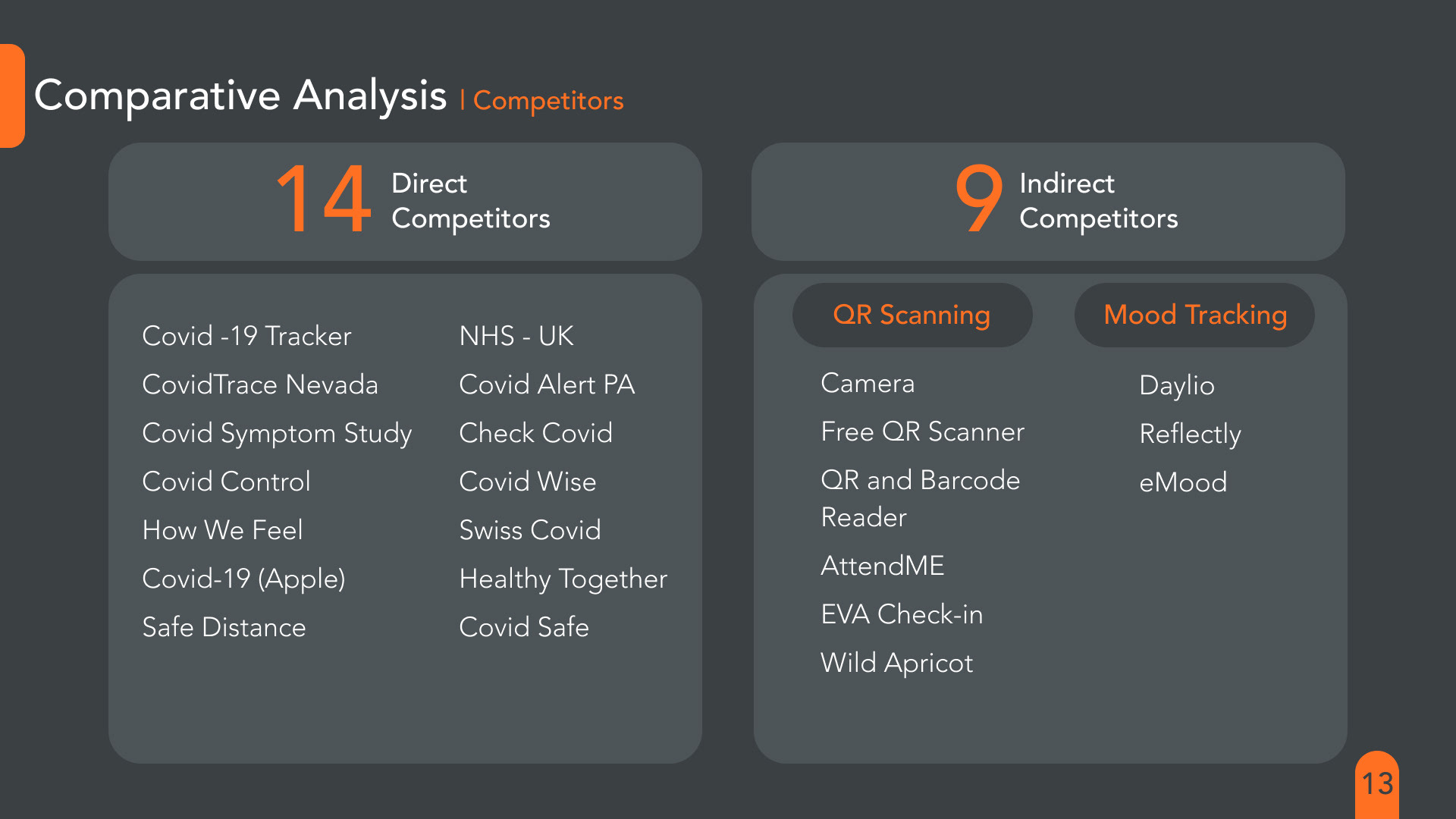Viewport: 1456px width, 819px height.
Task: Click the Comparative Analysis heading
Action: (240, 96)
